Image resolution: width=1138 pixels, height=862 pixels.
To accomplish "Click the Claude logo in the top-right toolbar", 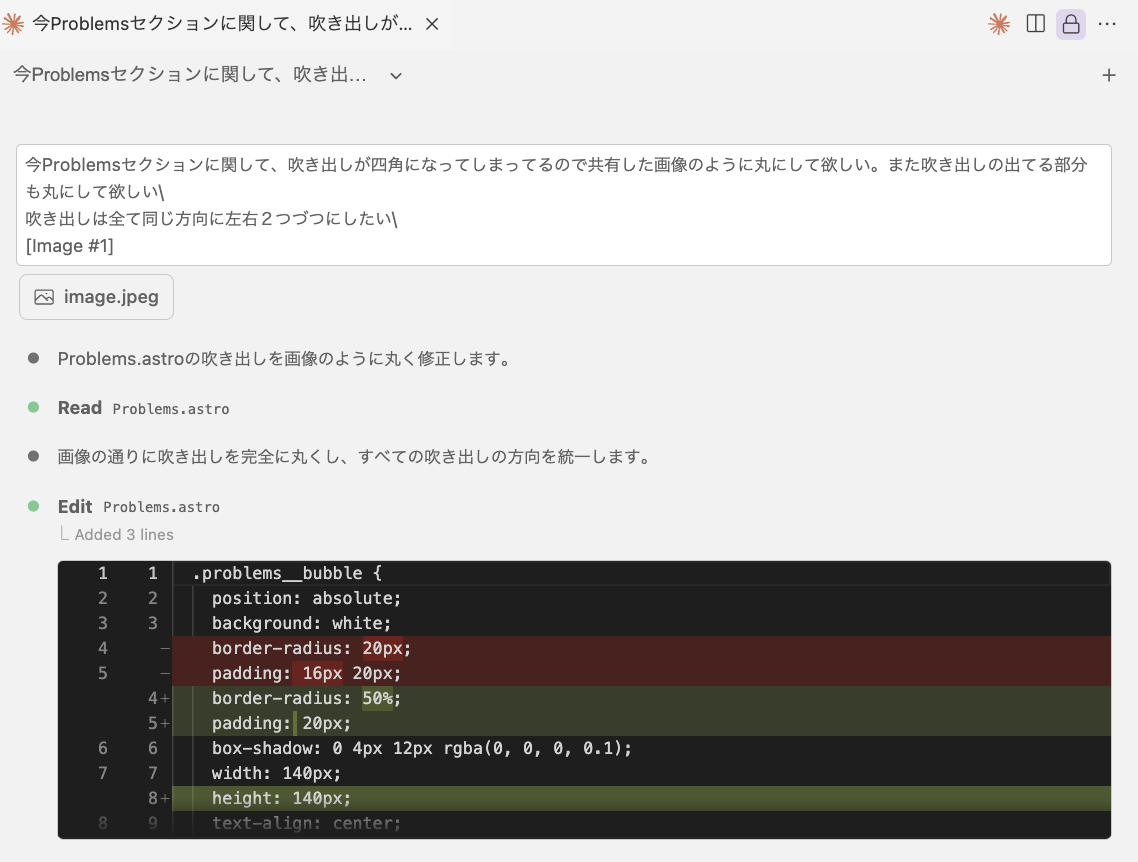I will (998, 23).
